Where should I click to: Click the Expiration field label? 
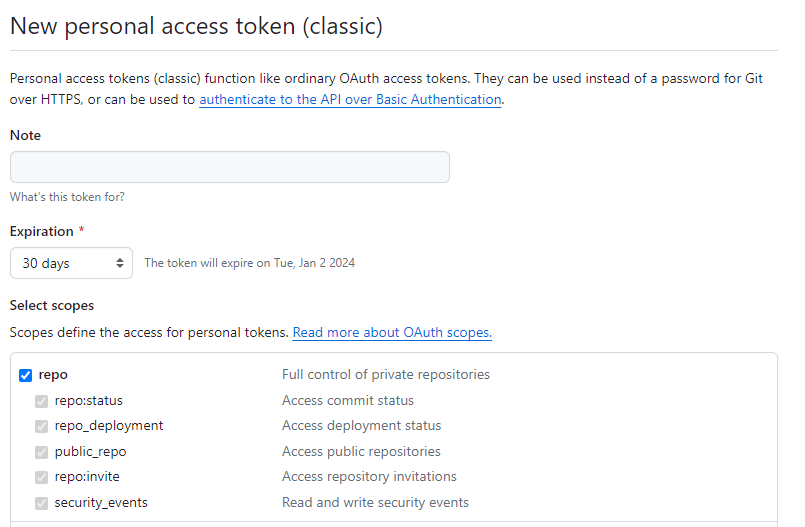(42, 231)
